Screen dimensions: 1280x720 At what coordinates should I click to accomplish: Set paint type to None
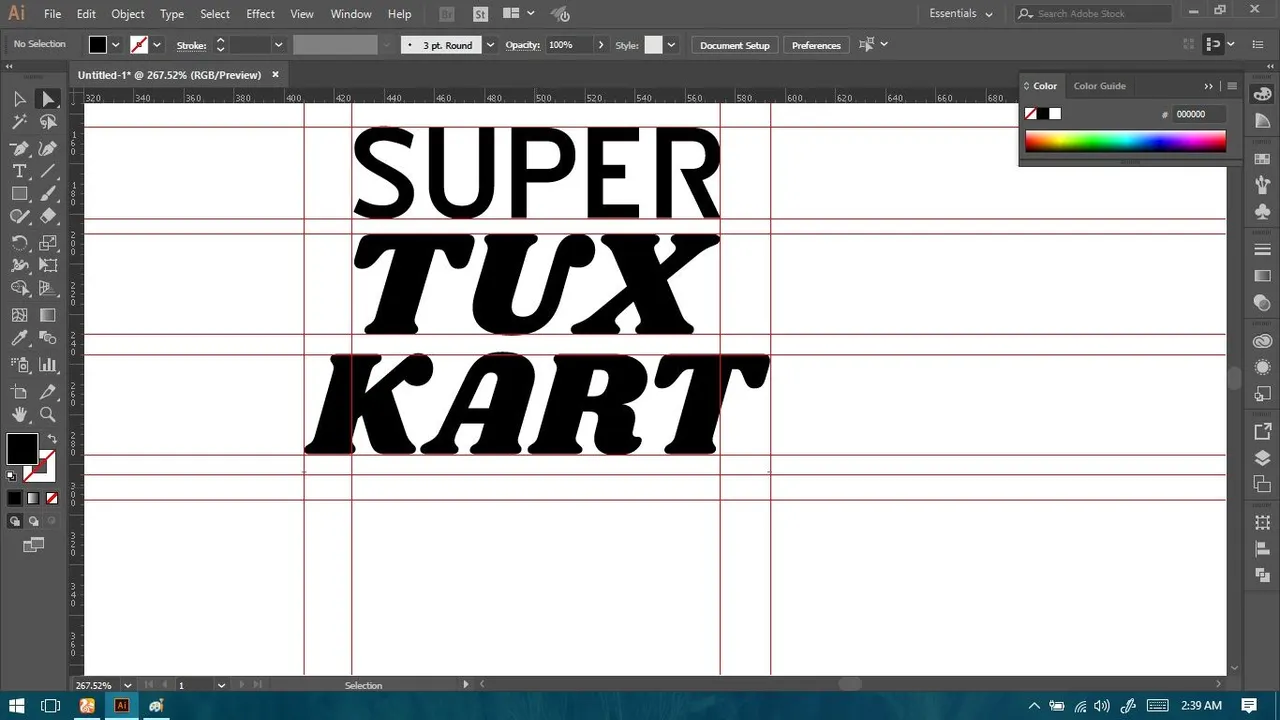(x=52, y=498)
